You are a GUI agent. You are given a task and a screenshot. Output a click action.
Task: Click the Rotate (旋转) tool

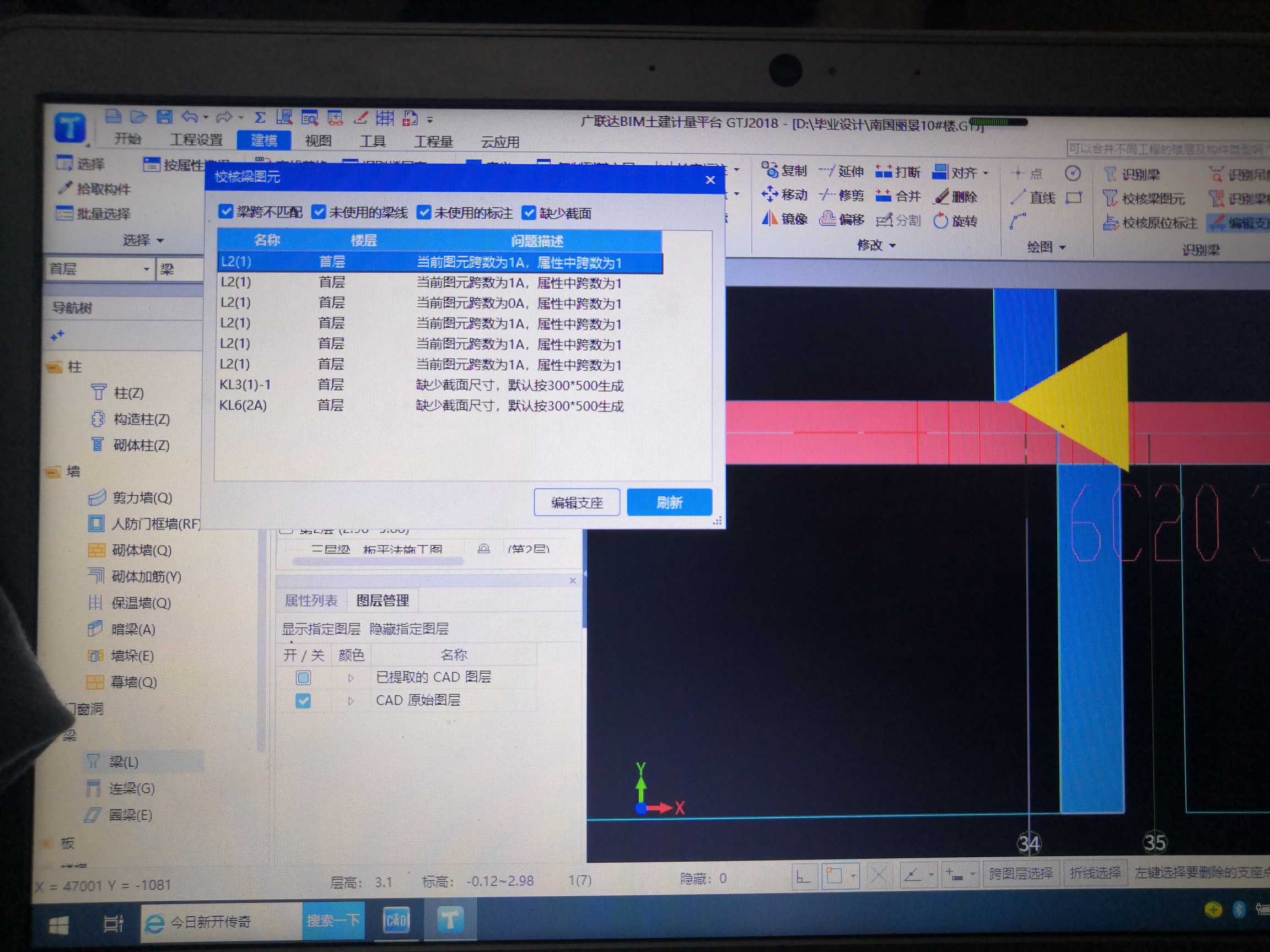click(955, 221)
